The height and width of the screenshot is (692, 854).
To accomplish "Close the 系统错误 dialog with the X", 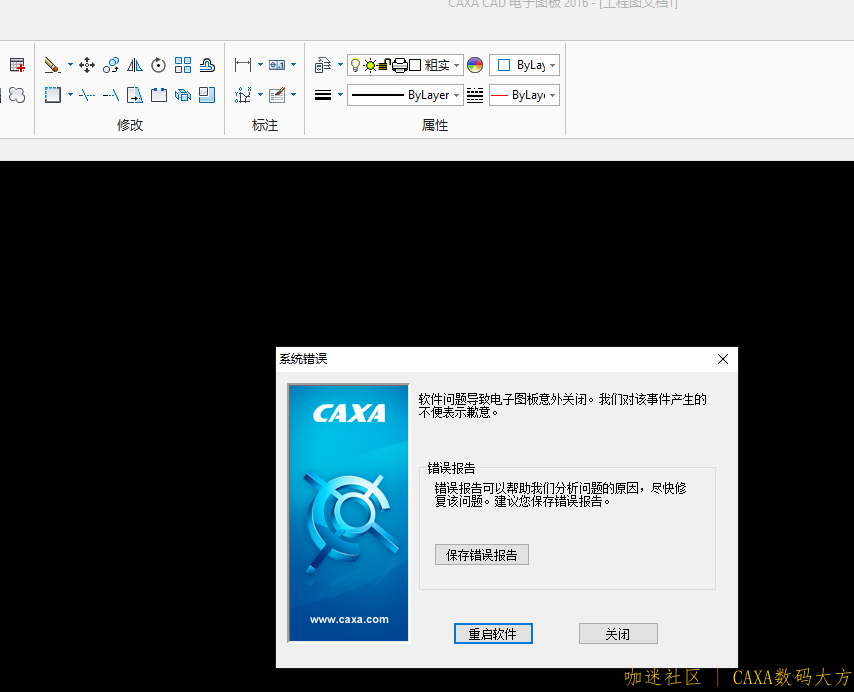I will click(723, 359).
